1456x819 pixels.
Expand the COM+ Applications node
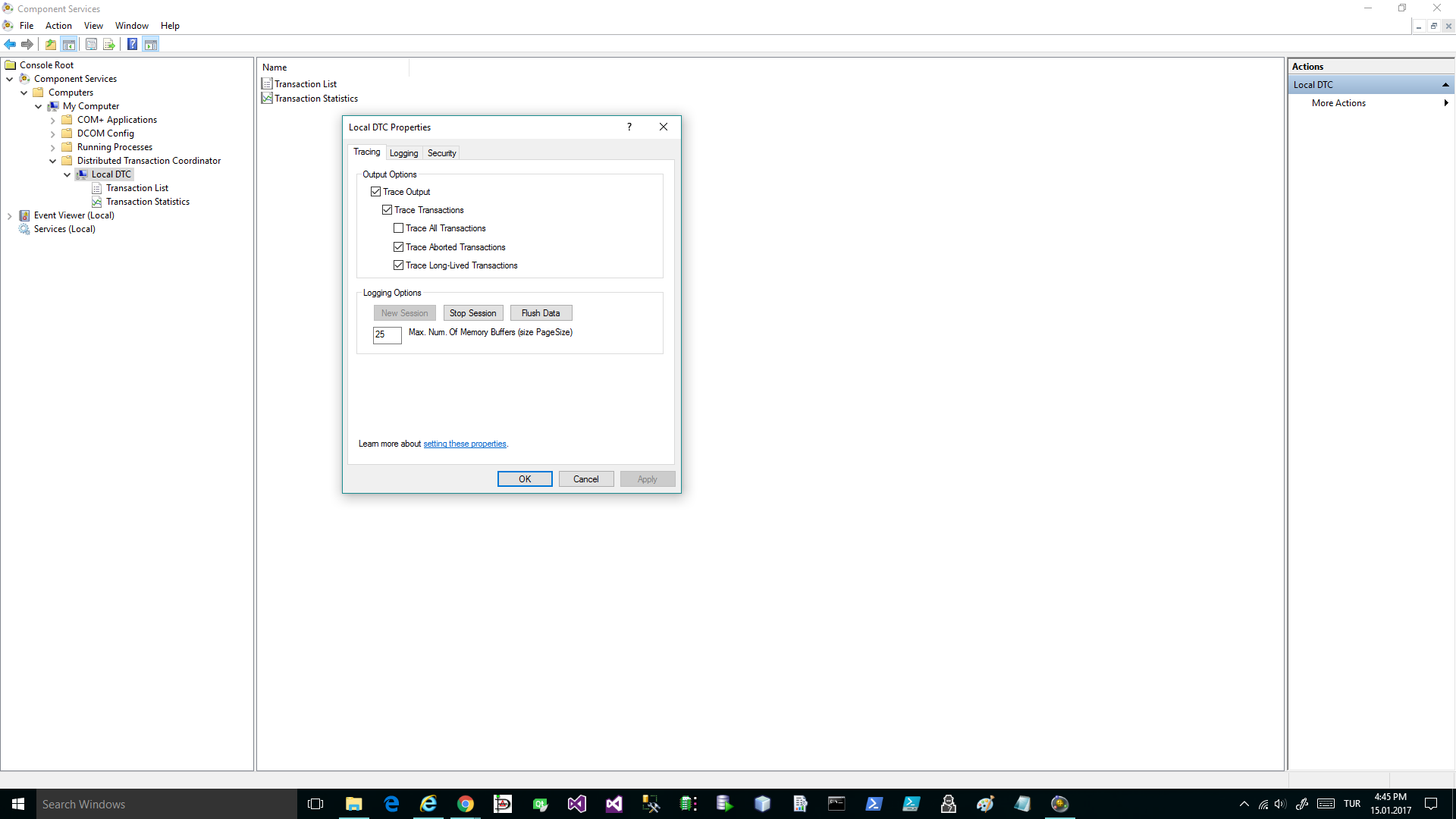click(x=53, y=121)
